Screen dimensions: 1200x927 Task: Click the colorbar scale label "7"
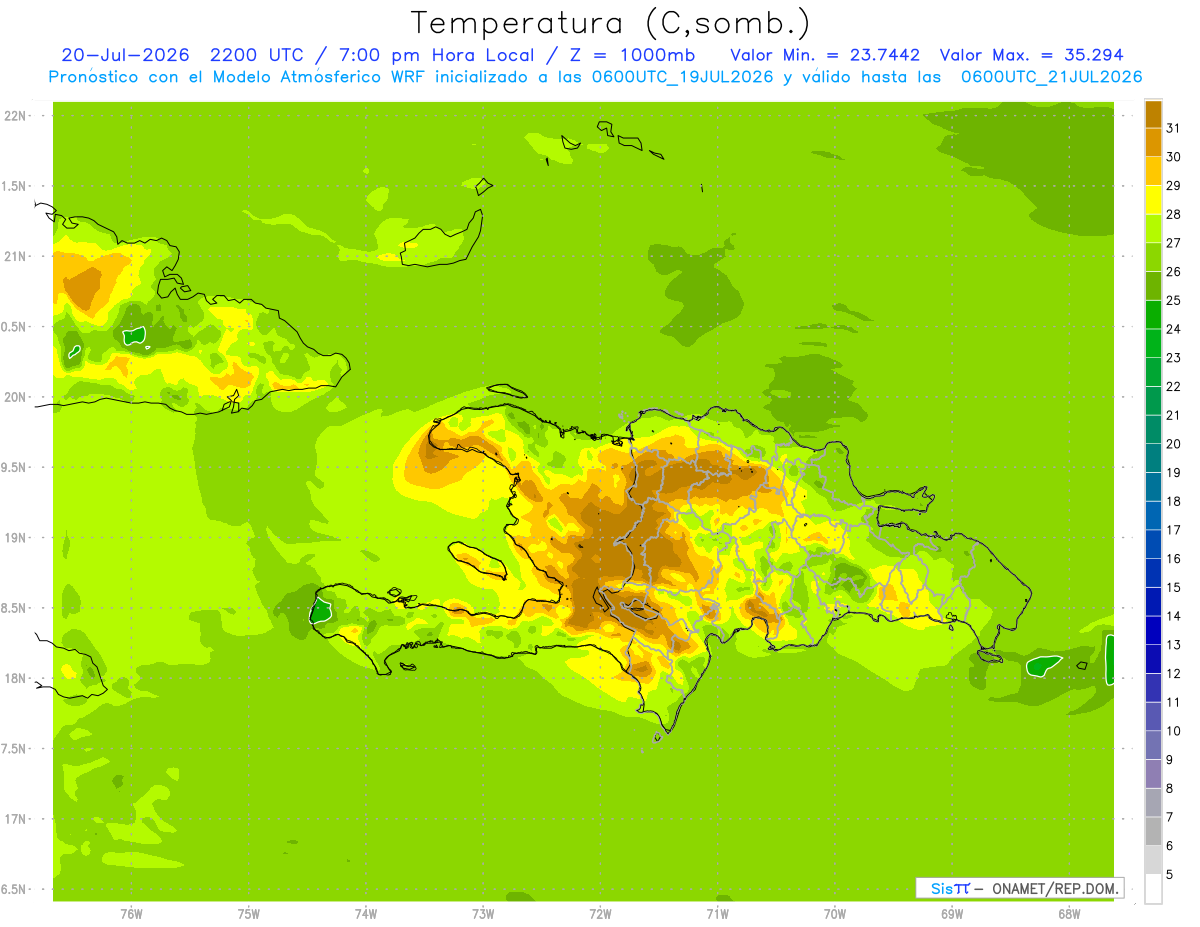pyautogui.click(x=1170, y=817)
